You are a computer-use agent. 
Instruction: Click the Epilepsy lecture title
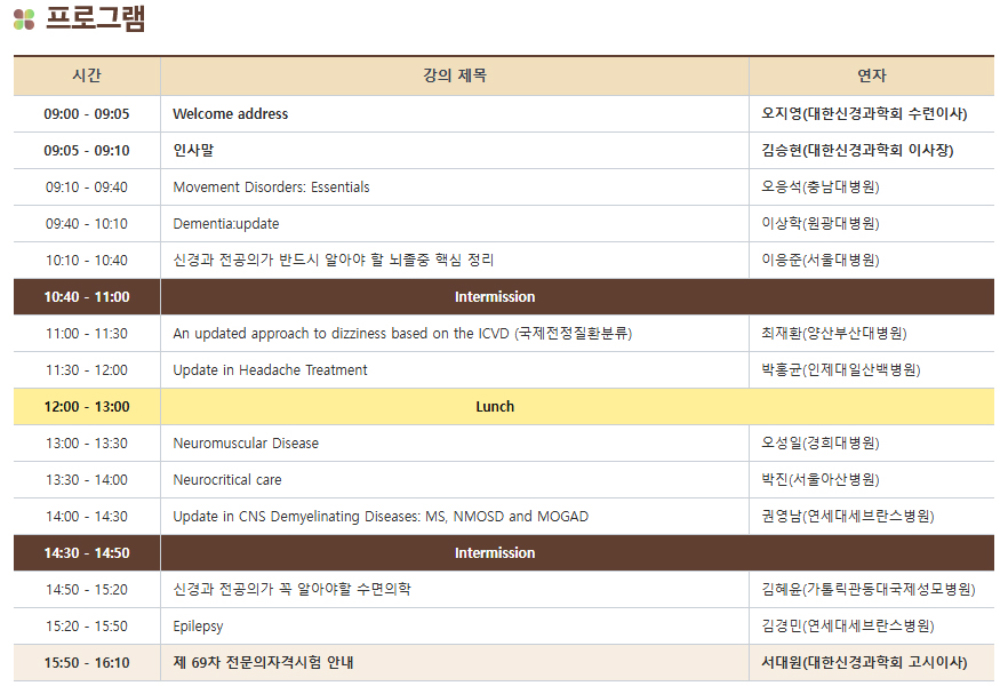click(x=198, y=626)
